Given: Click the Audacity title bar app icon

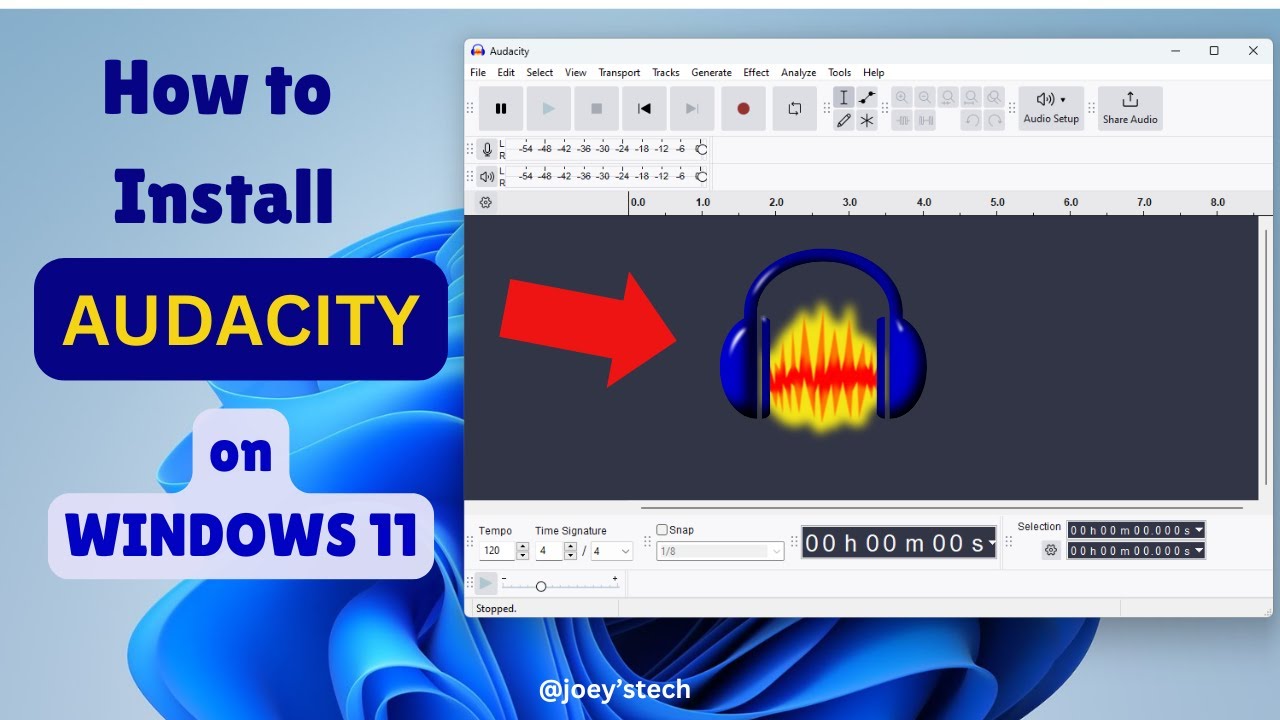Looking at the screenshot, I should pyautogui.click(x=478, y=51).
